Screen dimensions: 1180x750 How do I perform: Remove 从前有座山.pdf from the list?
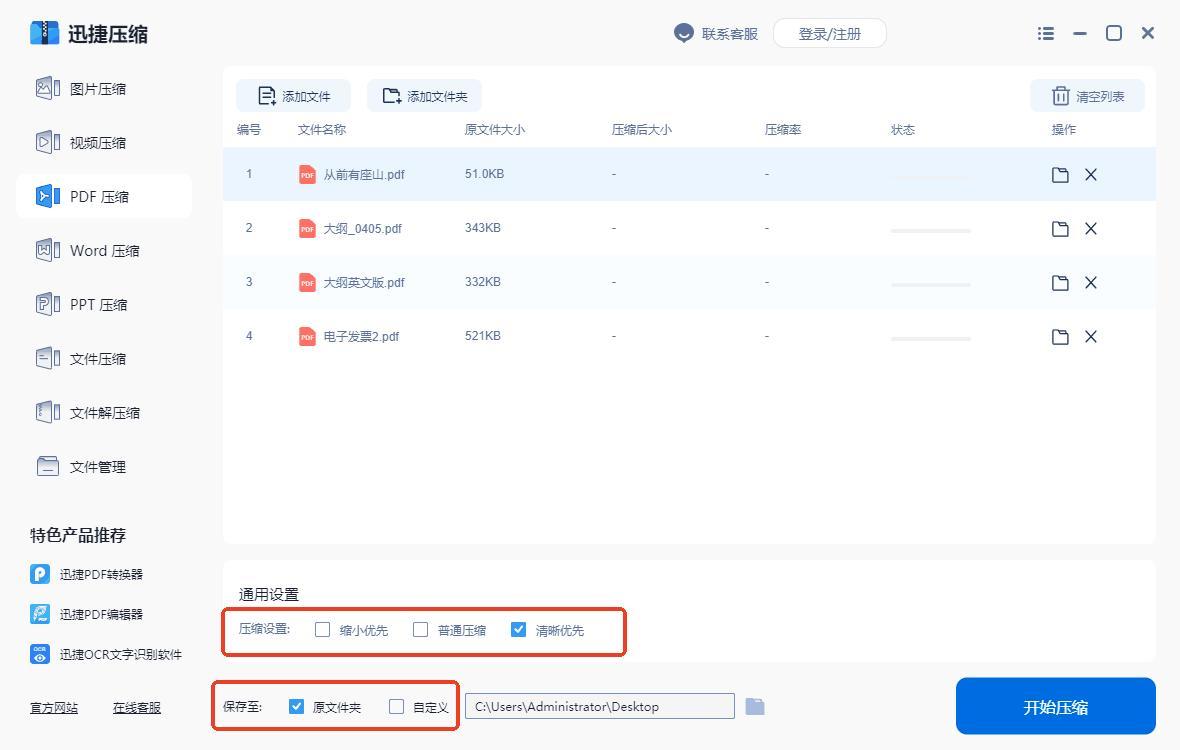pyautogui.click(x=1090, y=175)
